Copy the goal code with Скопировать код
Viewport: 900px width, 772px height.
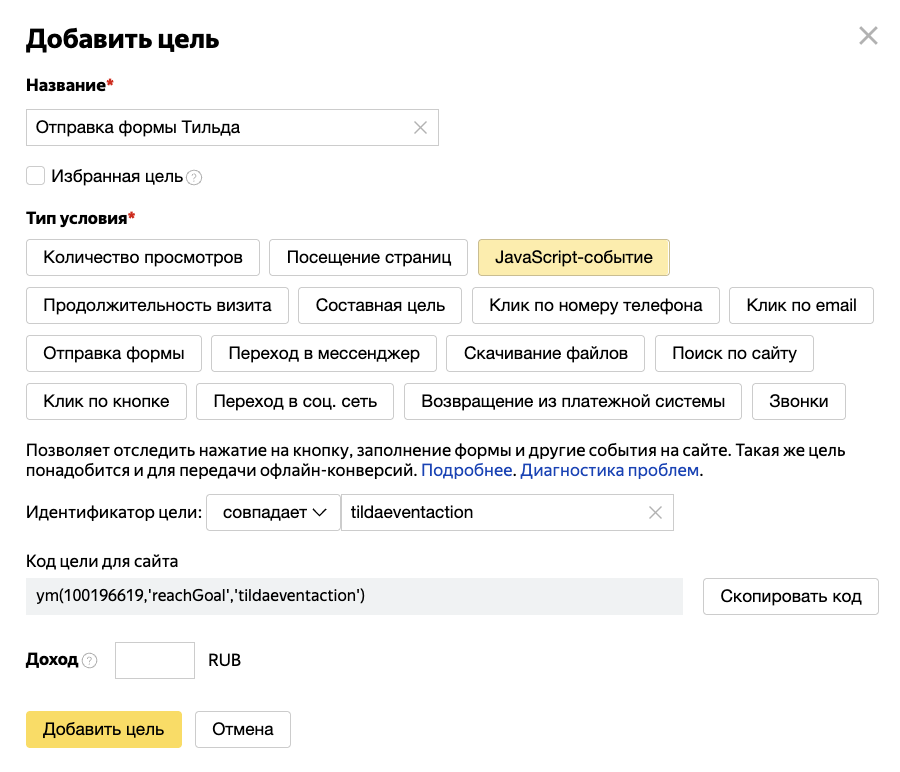click(x=790, y=596)
